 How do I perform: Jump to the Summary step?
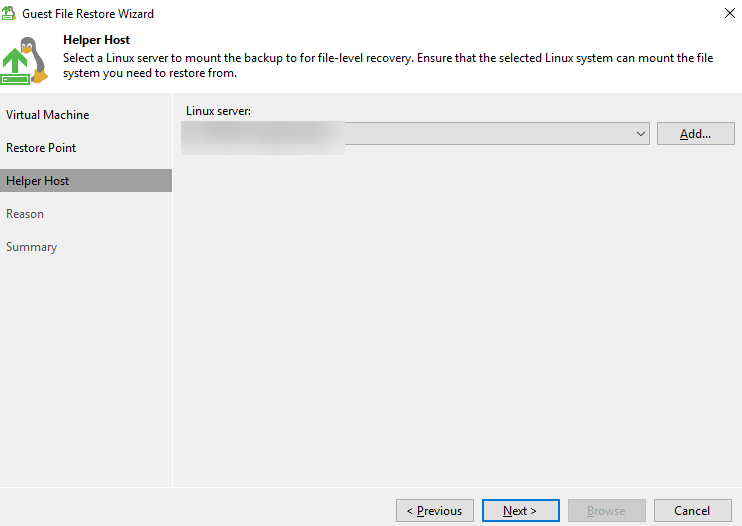click(31, 247)
